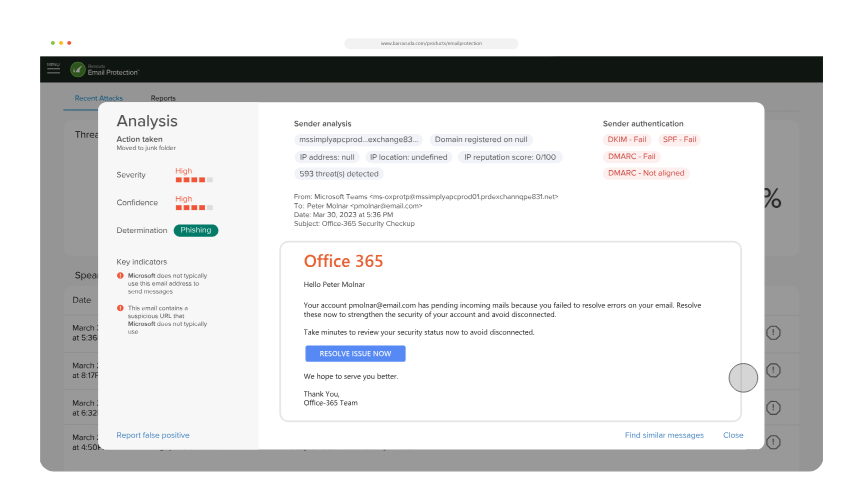Image resolution: width=860 pixels, height=501 pixels.
Task: Click the Analysis dialog title
Action: (147, 121)
